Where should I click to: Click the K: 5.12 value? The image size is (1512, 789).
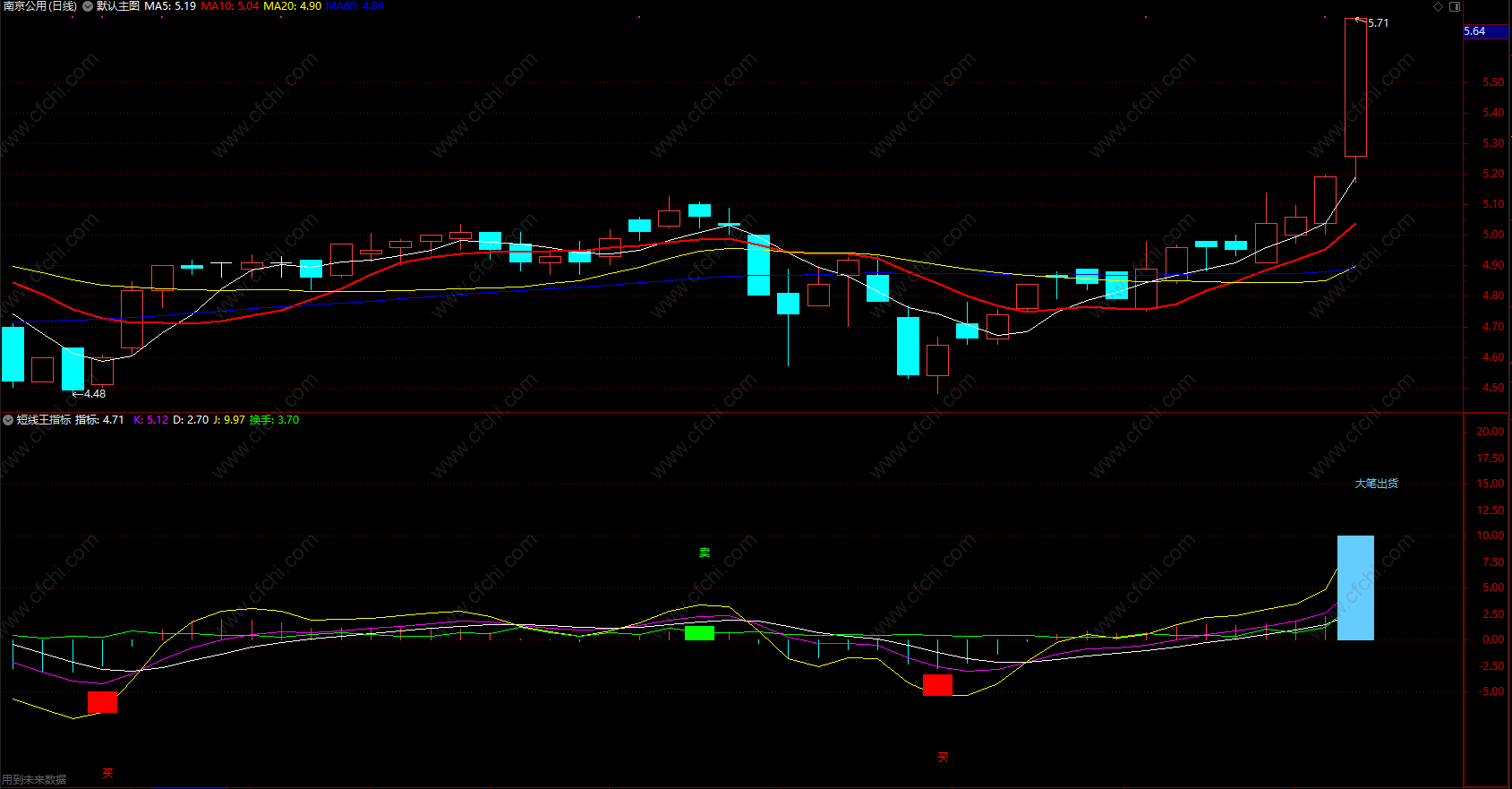click(151, 420)
